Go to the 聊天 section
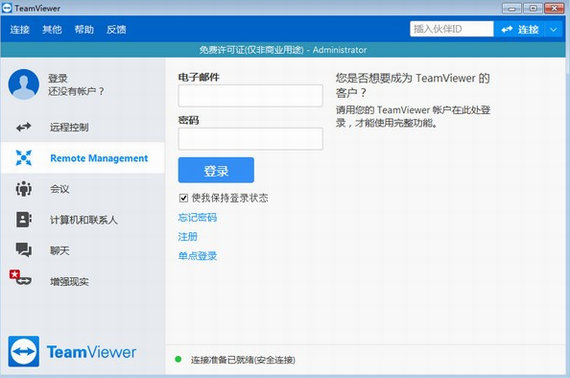Image resolution: width=570 pixels, height=378 pixels. [x=83, y=250]
